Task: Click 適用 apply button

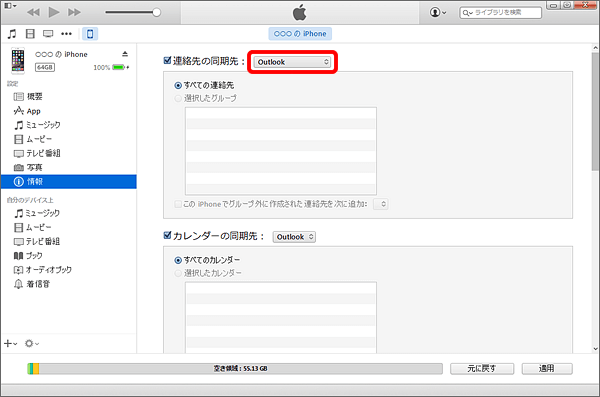Action: pos(547,368)
